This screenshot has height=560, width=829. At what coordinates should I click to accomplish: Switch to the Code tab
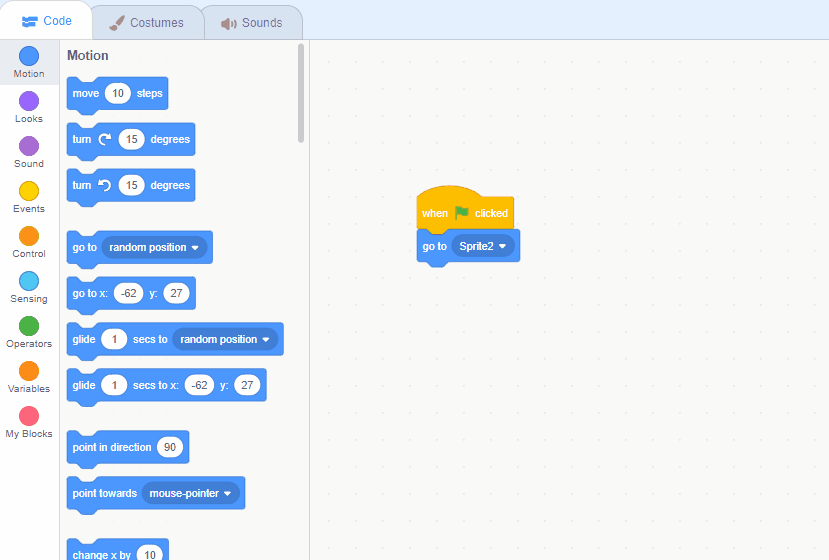(46, 21)
